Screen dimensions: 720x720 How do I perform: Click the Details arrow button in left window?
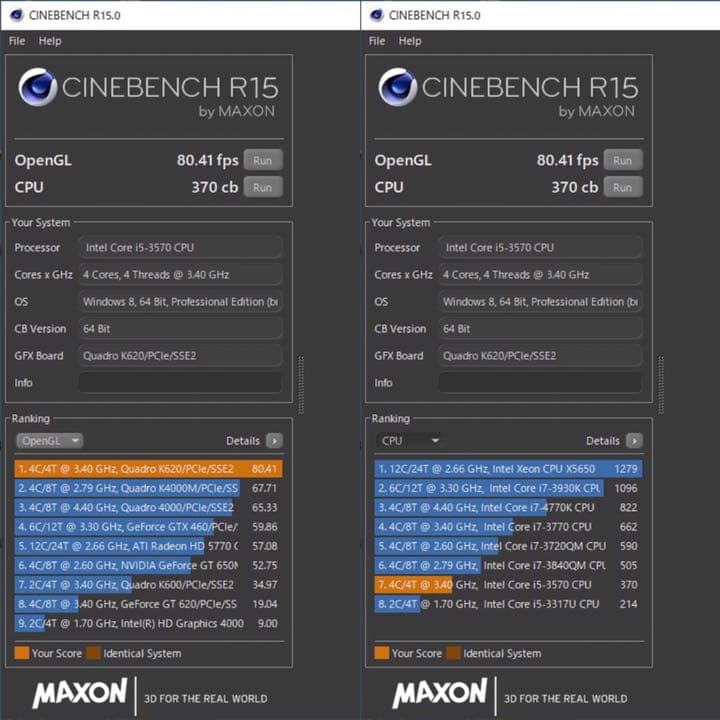point(275,441)
